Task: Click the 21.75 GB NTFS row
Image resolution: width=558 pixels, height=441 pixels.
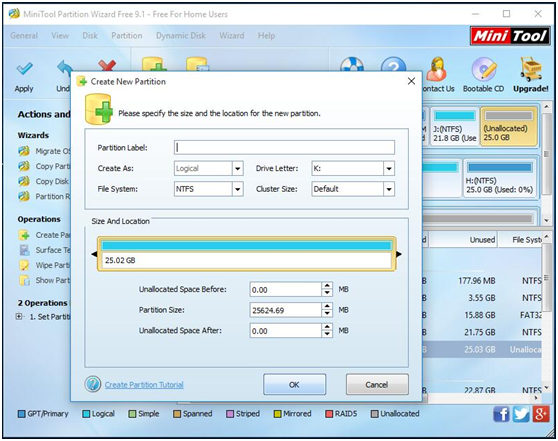Action: 482,332
